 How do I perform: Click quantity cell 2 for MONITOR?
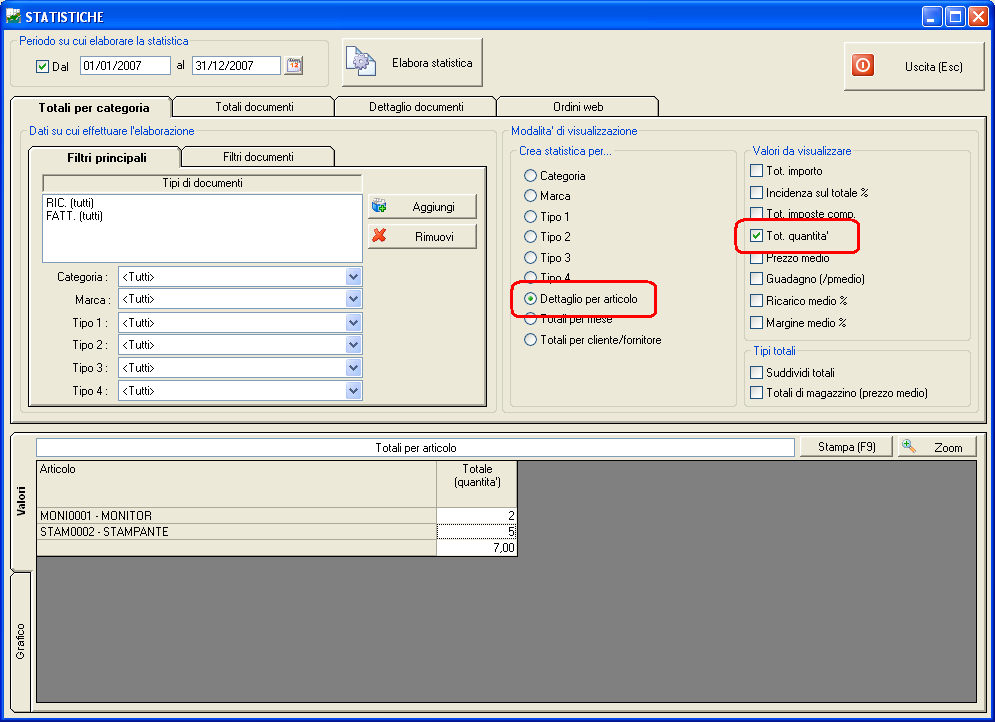pyautogui.click(x=477, y=516)
